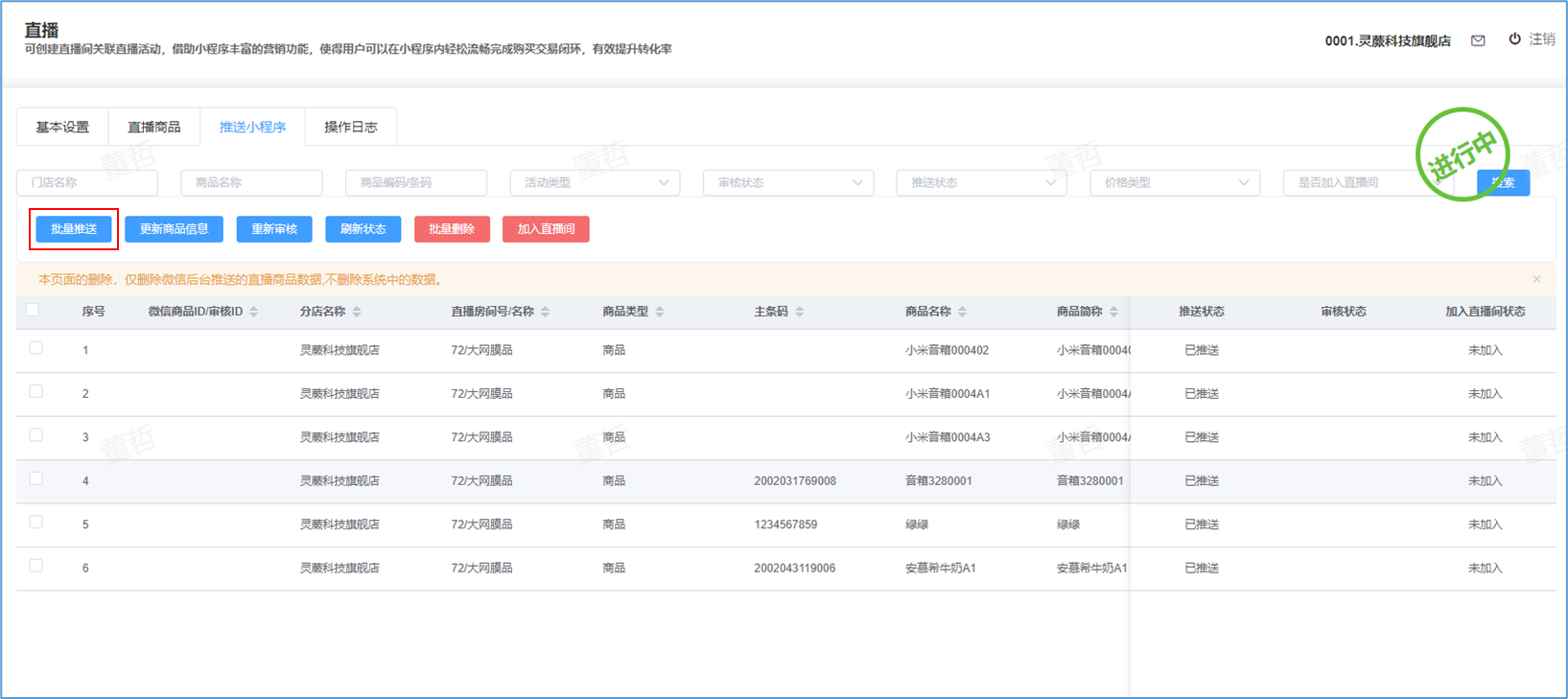The height and width of the screenshot is (699, 1568).
Task: Close the orange notice banner
Action: pyautogui.click(x=1536, y=279)
